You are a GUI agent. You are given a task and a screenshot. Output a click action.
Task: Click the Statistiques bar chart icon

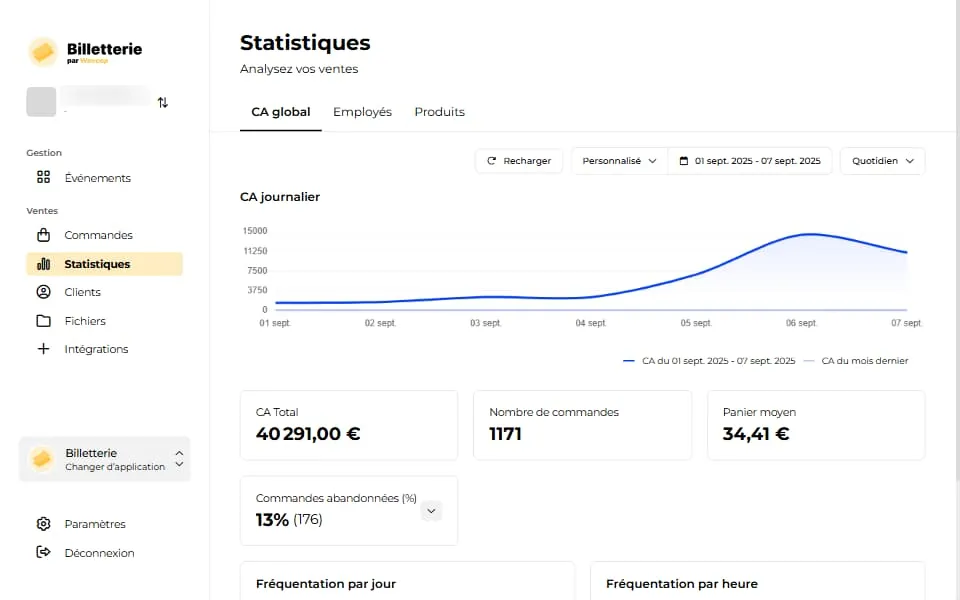click(x=43, y=264)
